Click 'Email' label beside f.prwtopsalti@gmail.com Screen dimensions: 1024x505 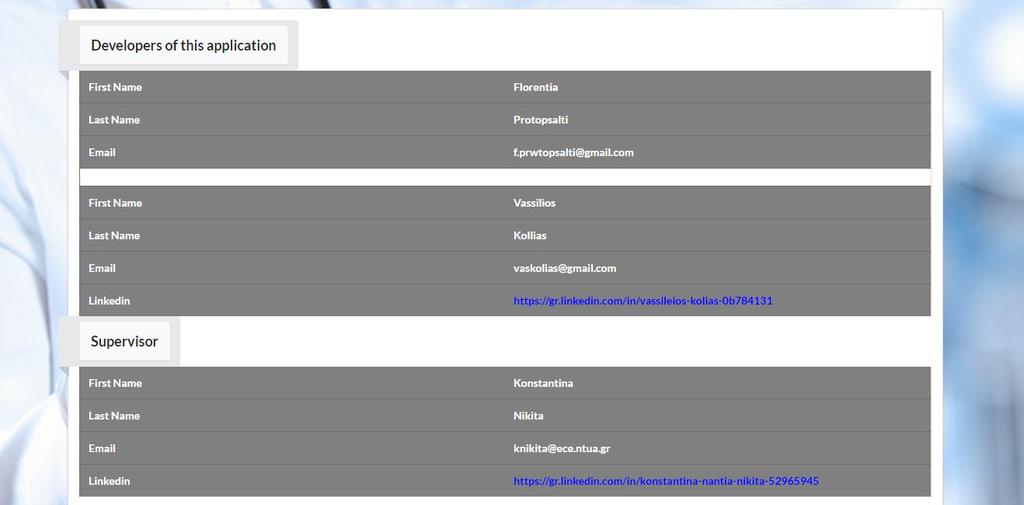(102, 153)
